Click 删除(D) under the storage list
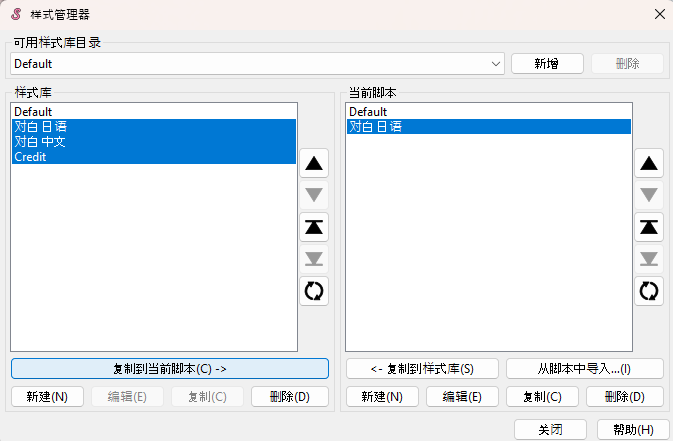Screen dimensions: 673x441 pos(290,397)
